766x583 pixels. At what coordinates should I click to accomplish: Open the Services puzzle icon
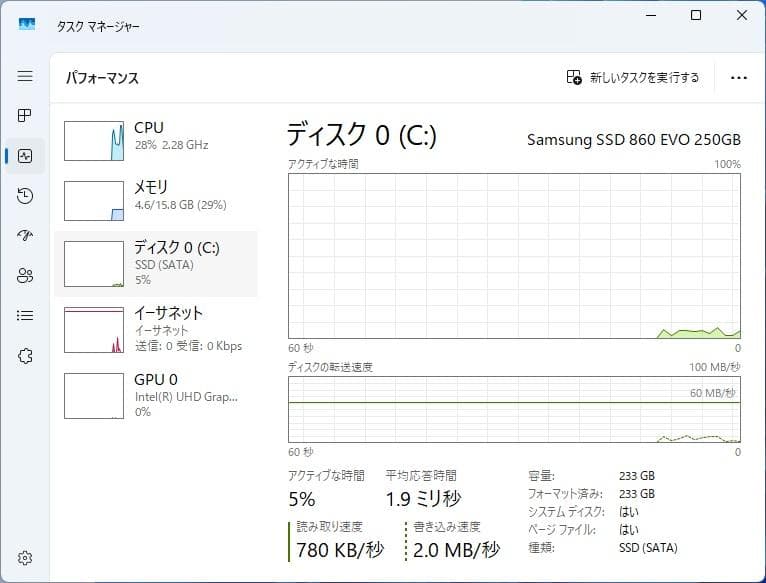click(x=25, y=356)
